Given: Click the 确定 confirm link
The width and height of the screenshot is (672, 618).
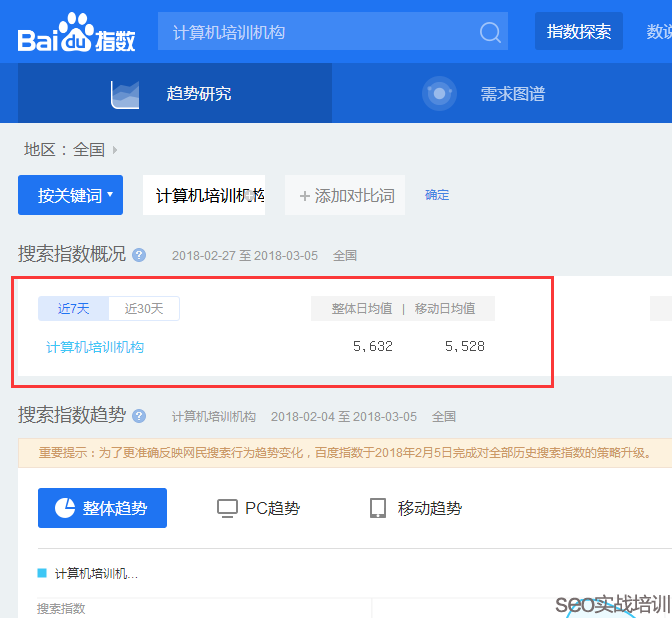Looking at the screenshot, I should (437, 195).
